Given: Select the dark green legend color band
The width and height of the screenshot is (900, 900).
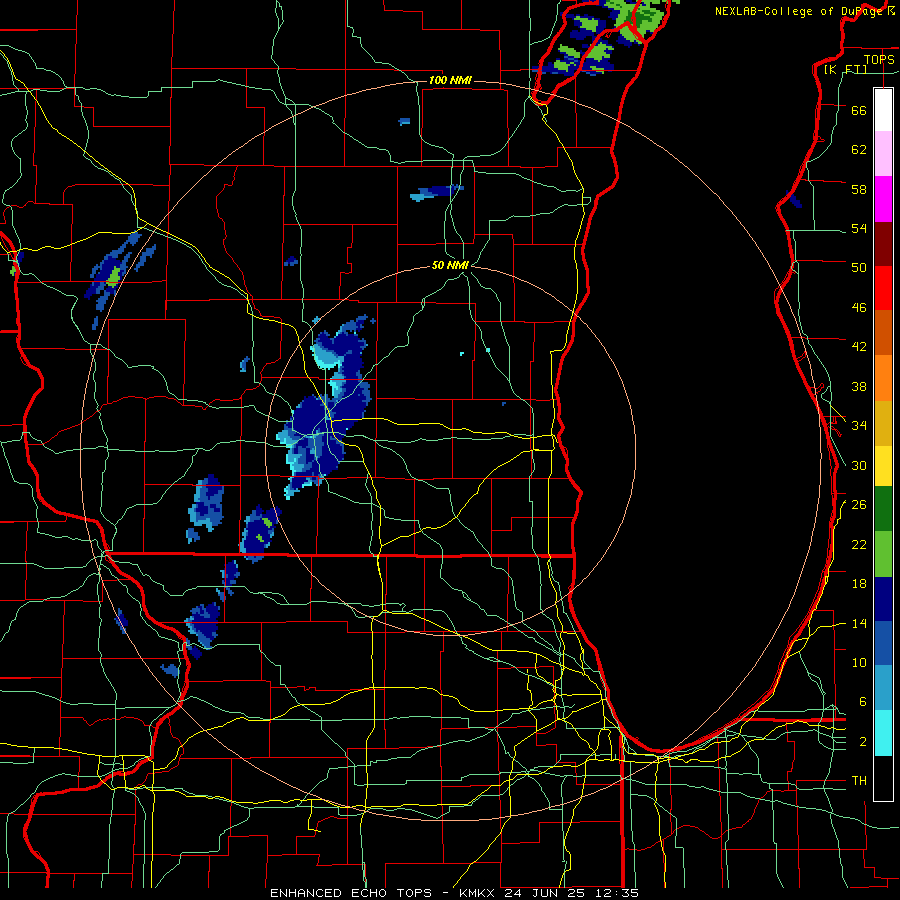Looking at the screenshot, I should pos(883,509).
